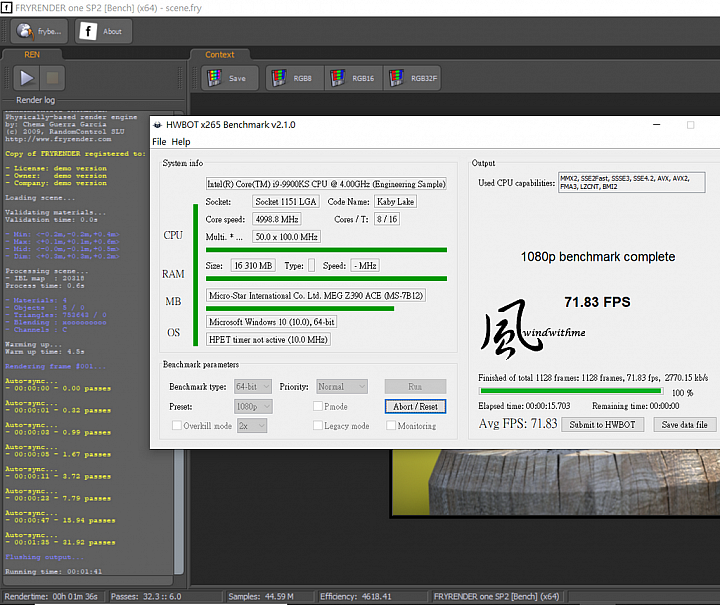Submit the score via Submit to HWBOT
720x605 pixels.
pos(602,425)
